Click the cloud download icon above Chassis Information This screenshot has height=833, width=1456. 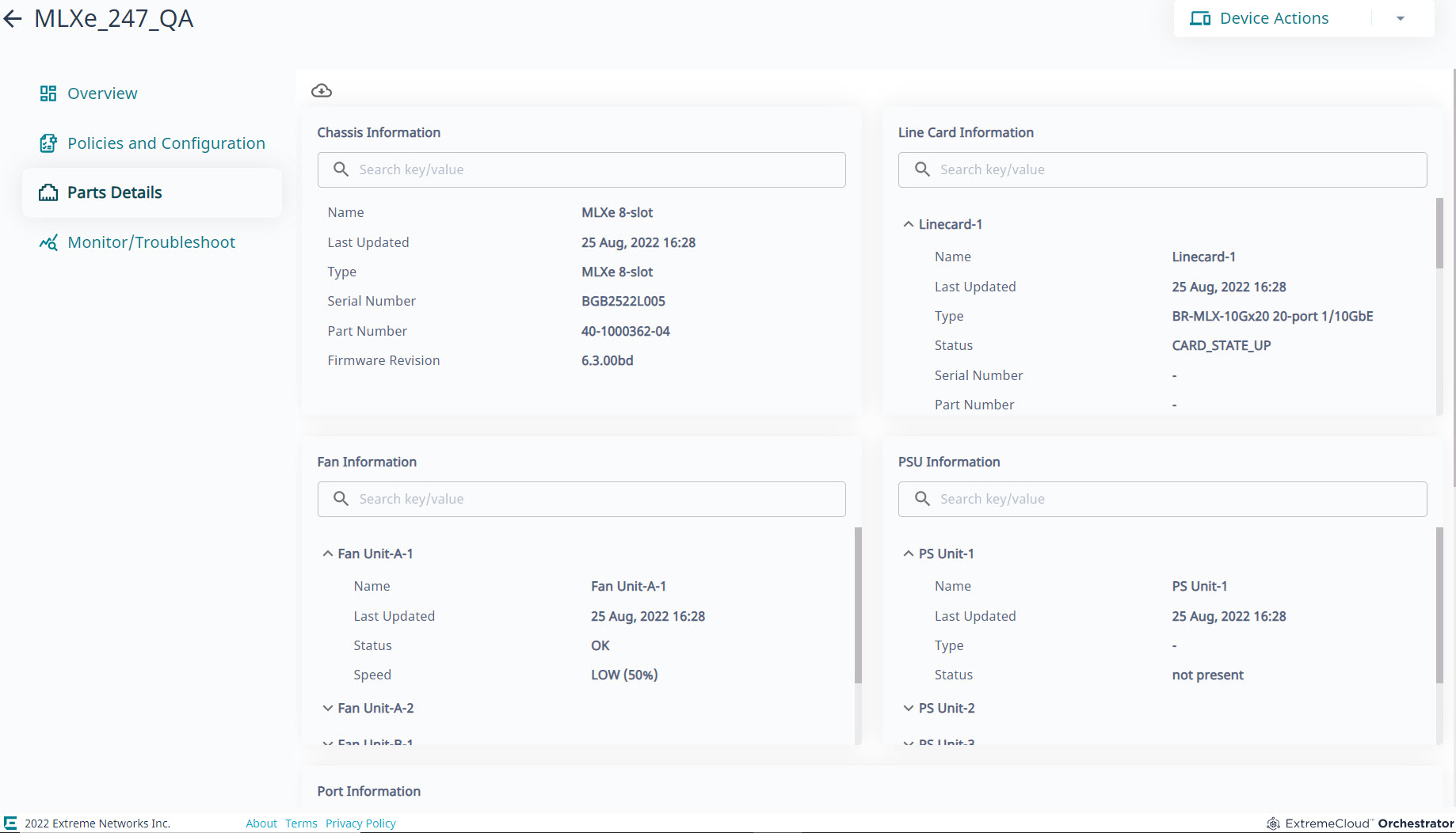coord(322,90)
